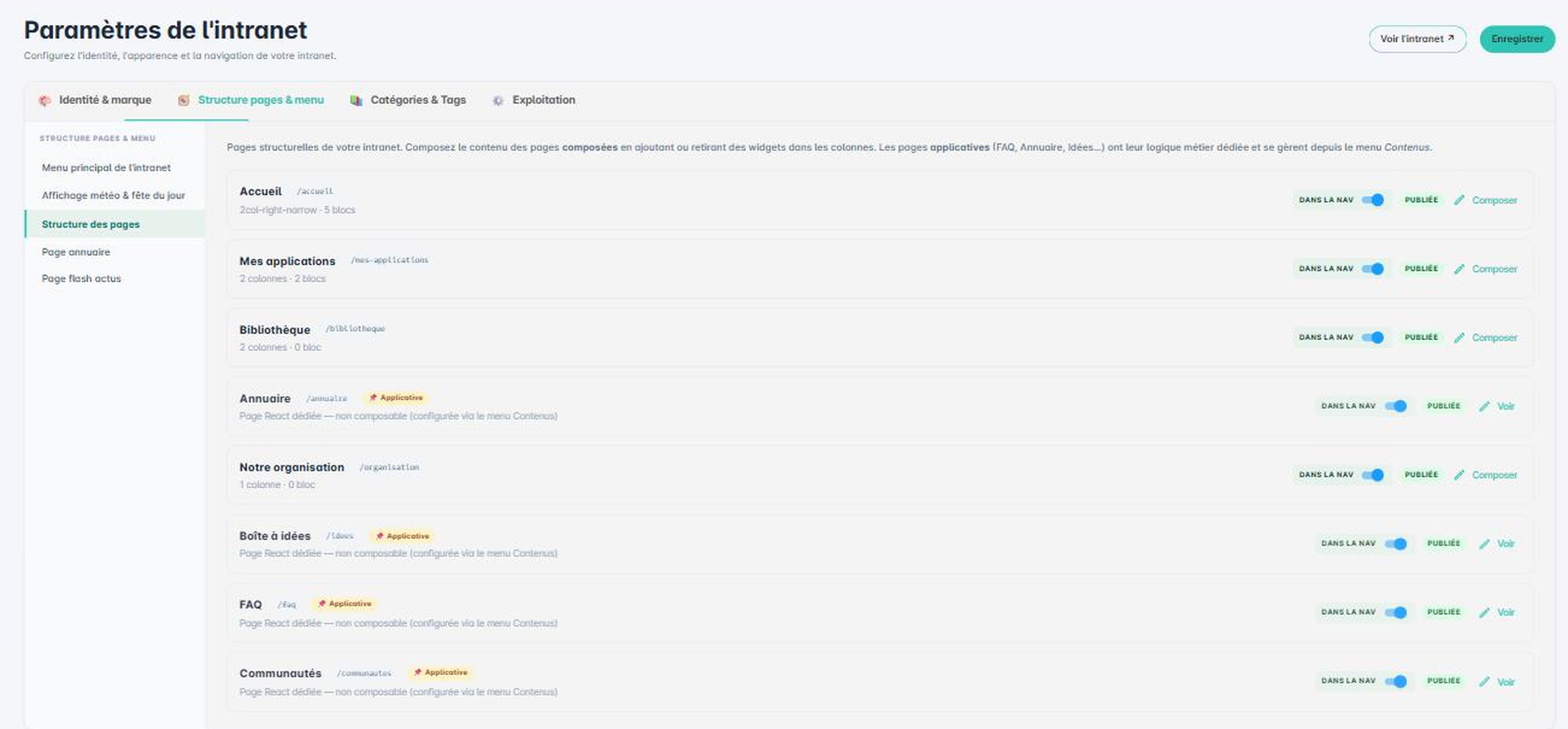
Task: Click the '2col-right-narrow · 5 blocs' text
Action: [297, 210]
